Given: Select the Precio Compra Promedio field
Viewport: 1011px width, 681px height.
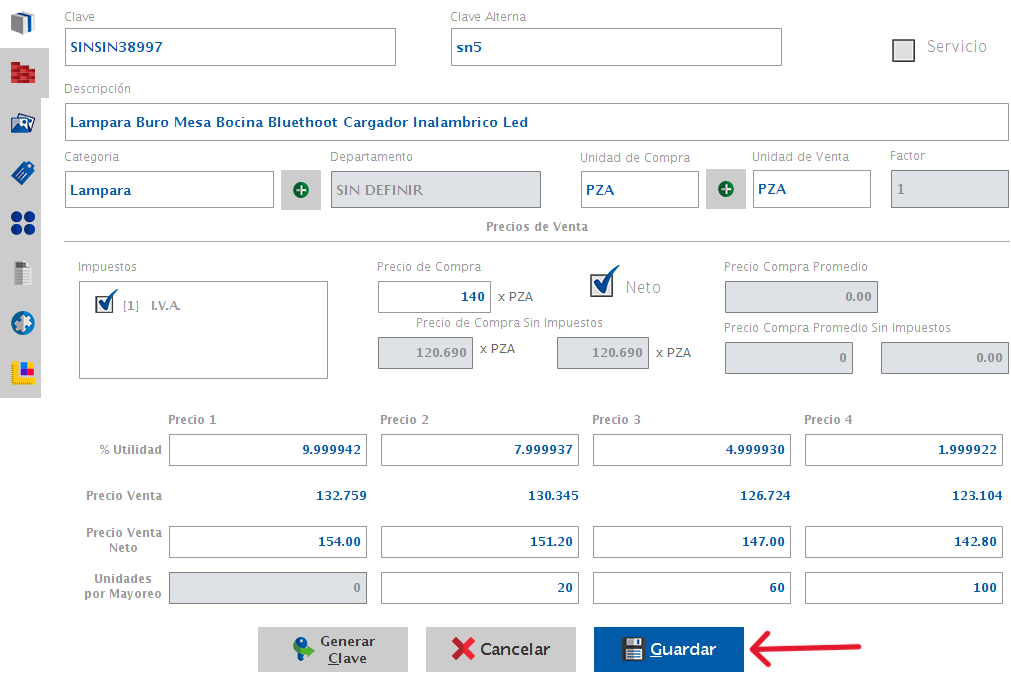Looking at the screenshot, I should coord(801,297).
